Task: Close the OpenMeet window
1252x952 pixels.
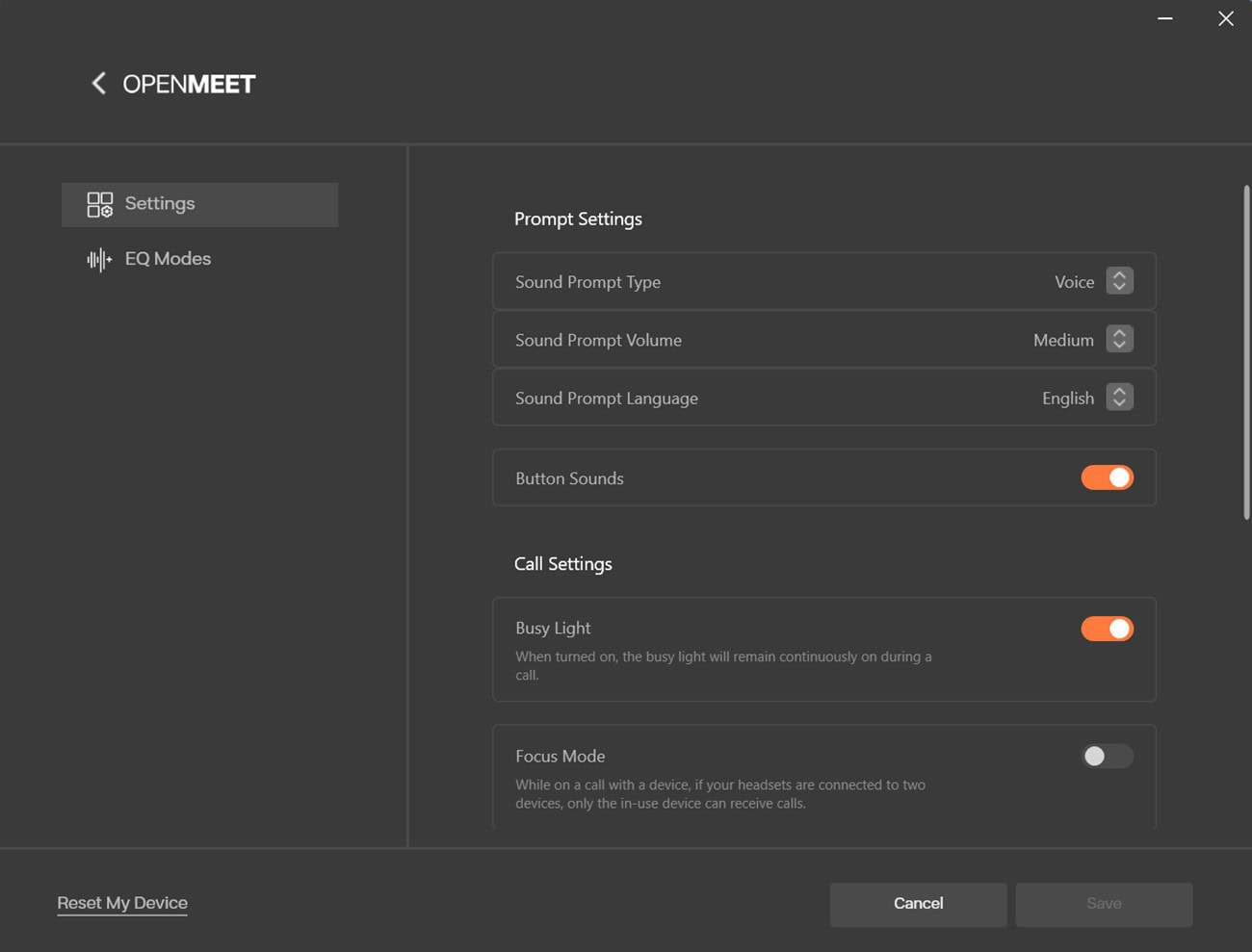Action: point(1225,18)
